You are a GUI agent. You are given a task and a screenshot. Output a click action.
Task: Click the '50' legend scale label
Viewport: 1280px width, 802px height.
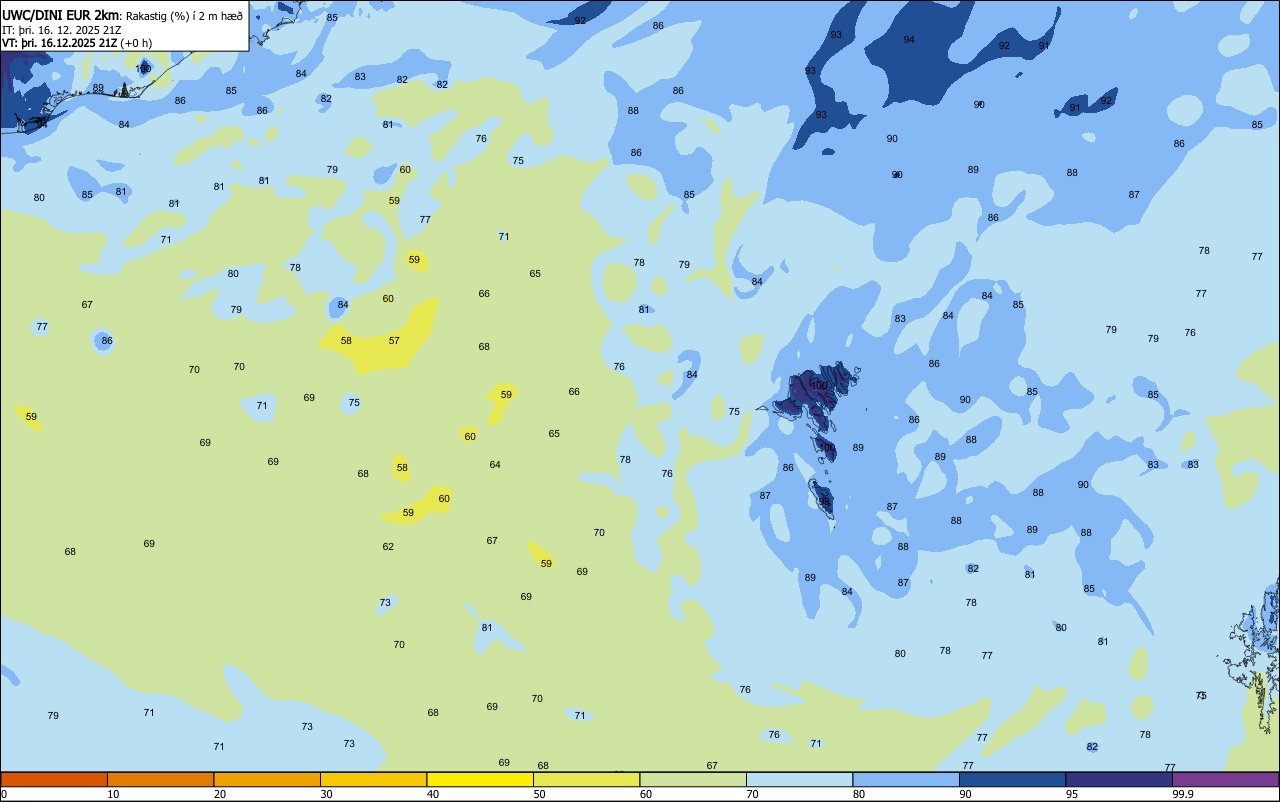pos(540,794)
